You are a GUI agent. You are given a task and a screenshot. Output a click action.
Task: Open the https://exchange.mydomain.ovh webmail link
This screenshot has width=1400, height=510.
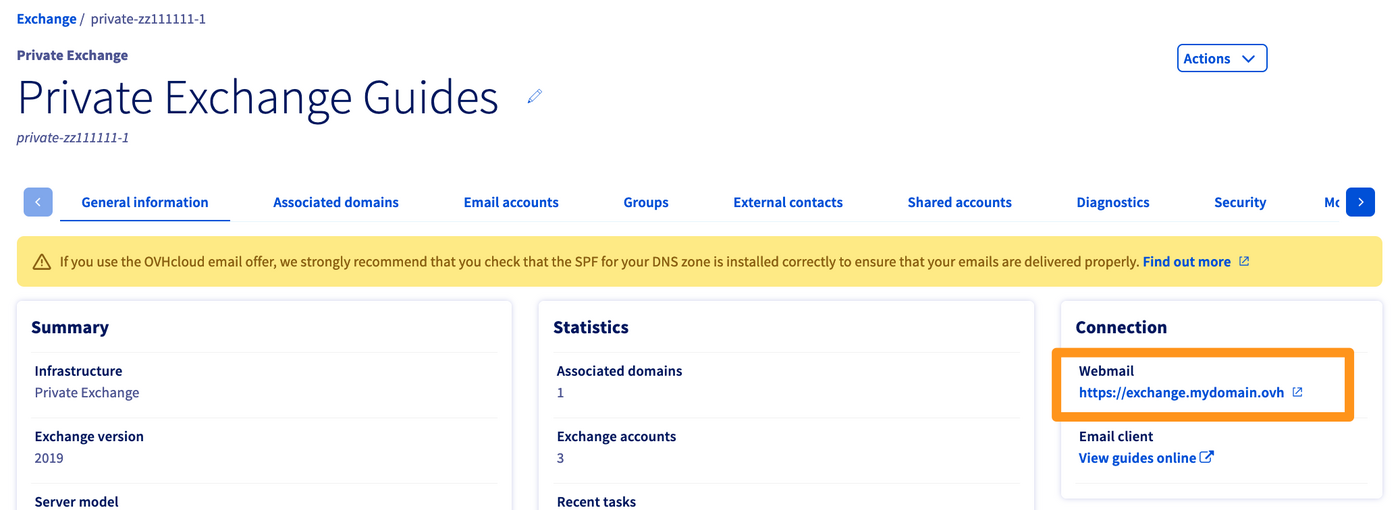[1181, 393]
